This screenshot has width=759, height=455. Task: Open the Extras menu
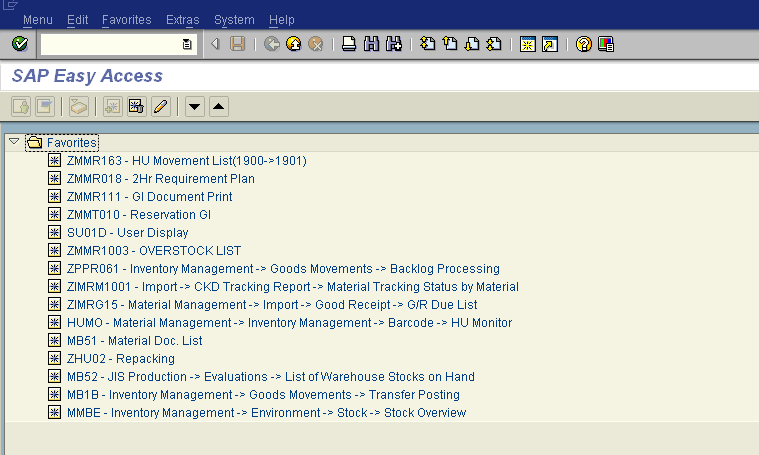tap(182, 20)
